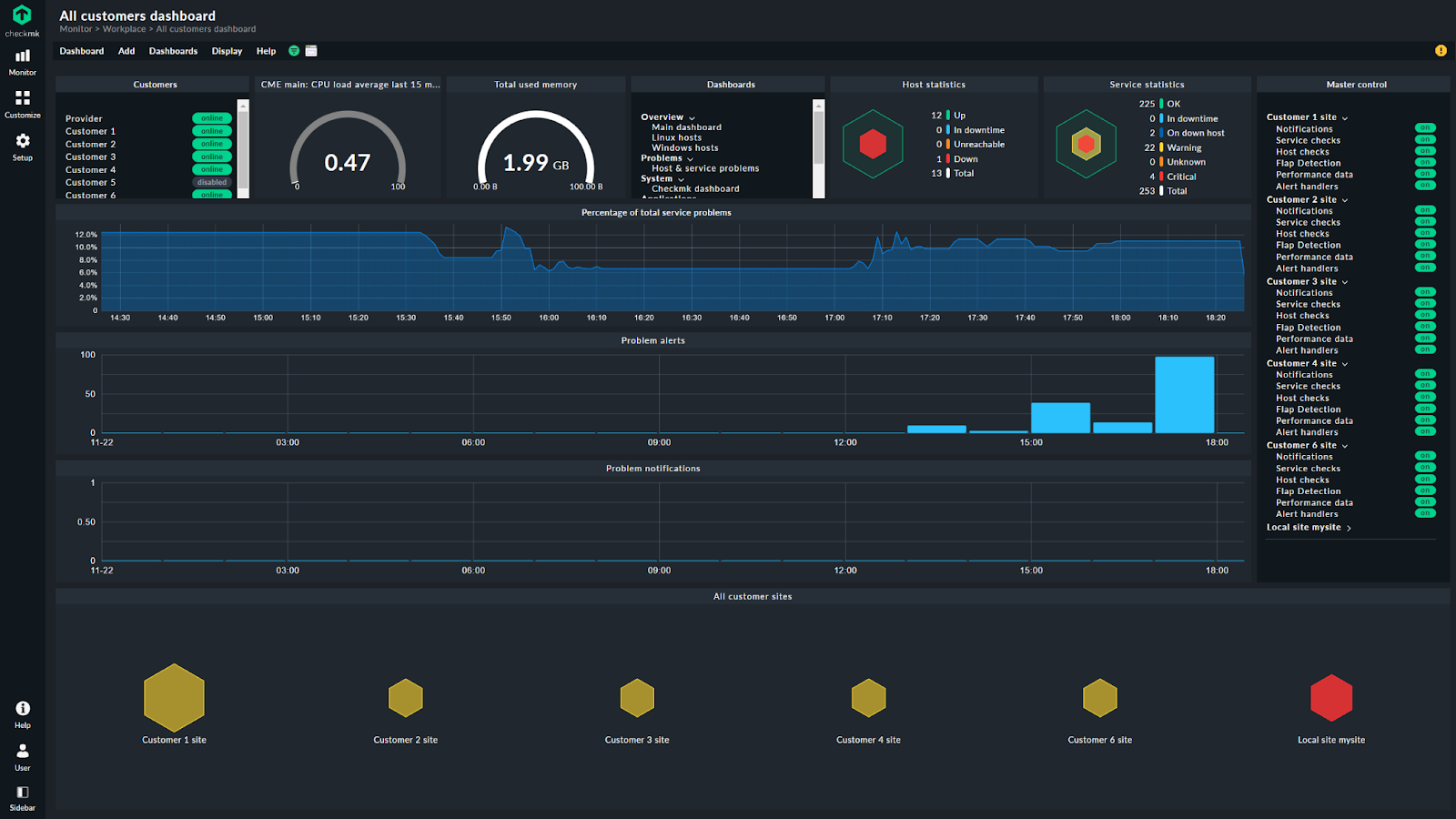Click the yellow warning indicator at top right
Screen dimensions: 1456x819
[1441, 51]
